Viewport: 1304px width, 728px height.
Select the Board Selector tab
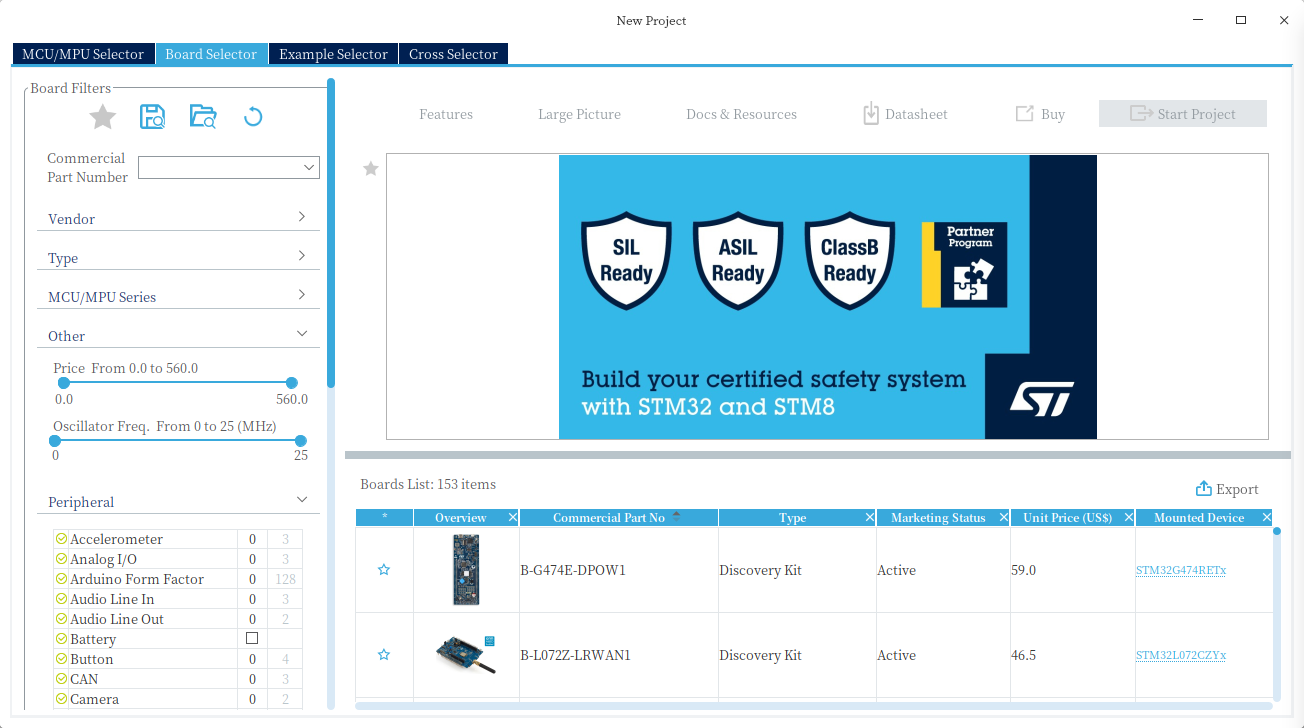(x=211, y=54)
